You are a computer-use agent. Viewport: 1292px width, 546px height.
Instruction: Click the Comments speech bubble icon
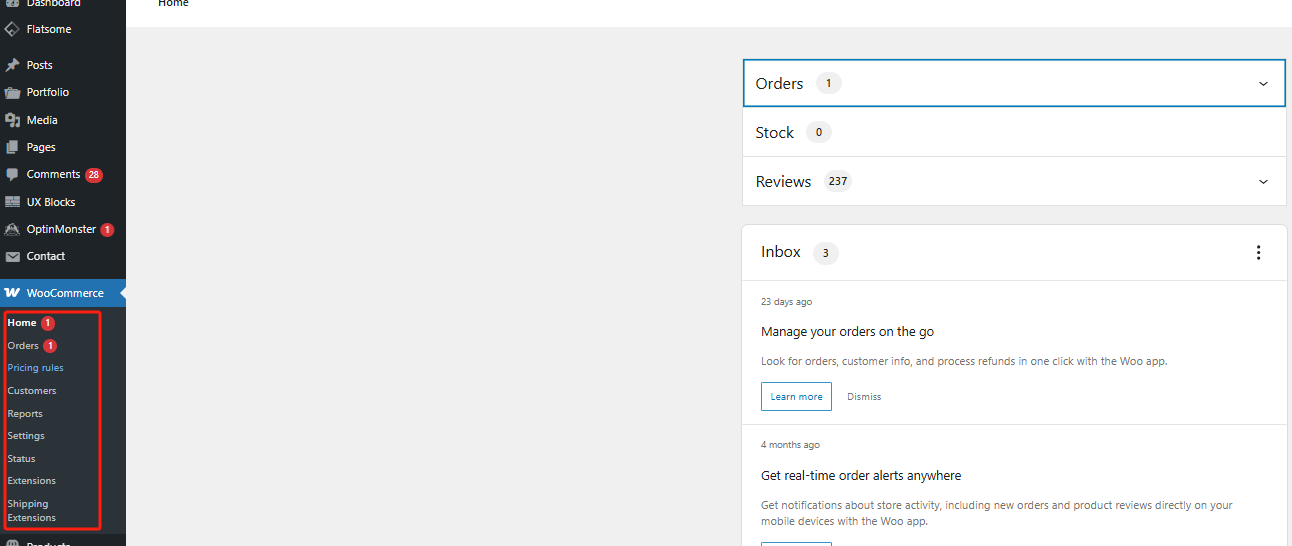(x=12, y=174)
